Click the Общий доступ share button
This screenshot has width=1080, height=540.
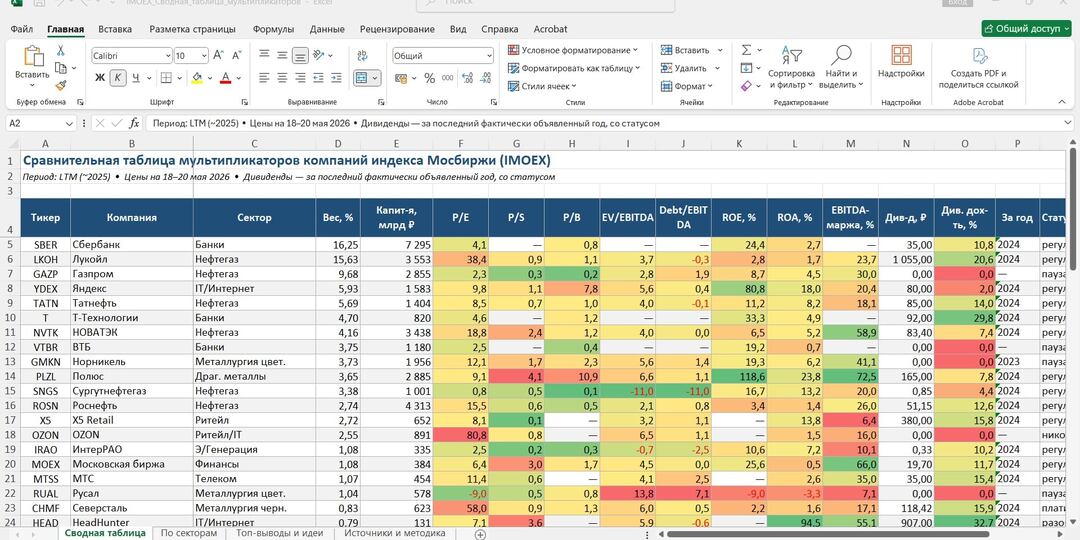pyautogui.click(x=1027, y=28)
